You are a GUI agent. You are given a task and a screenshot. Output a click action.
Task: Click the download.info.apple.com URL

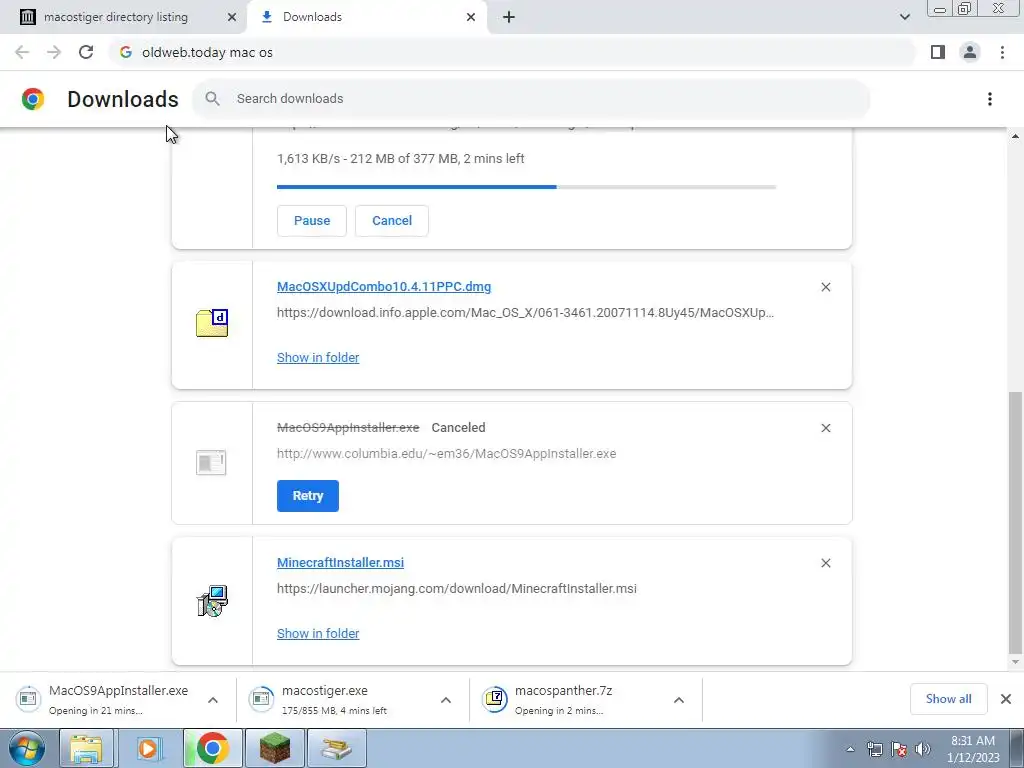pyautogui.click(x=526, y=312)
